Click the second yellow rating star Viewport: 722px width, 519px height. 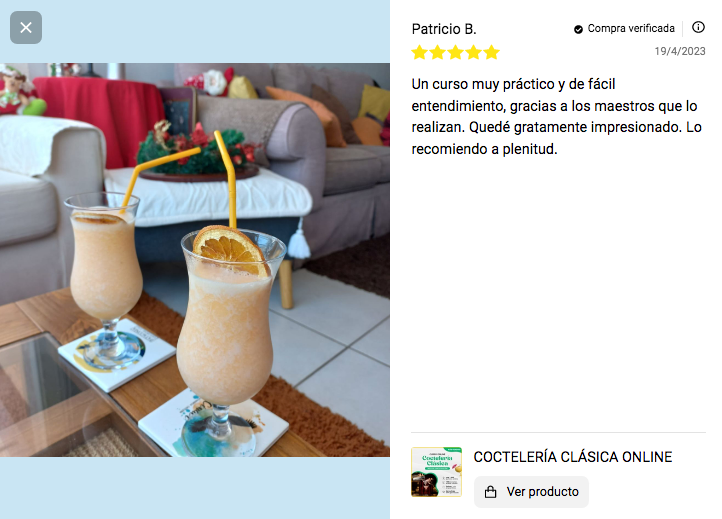click(x=437, y=52)
